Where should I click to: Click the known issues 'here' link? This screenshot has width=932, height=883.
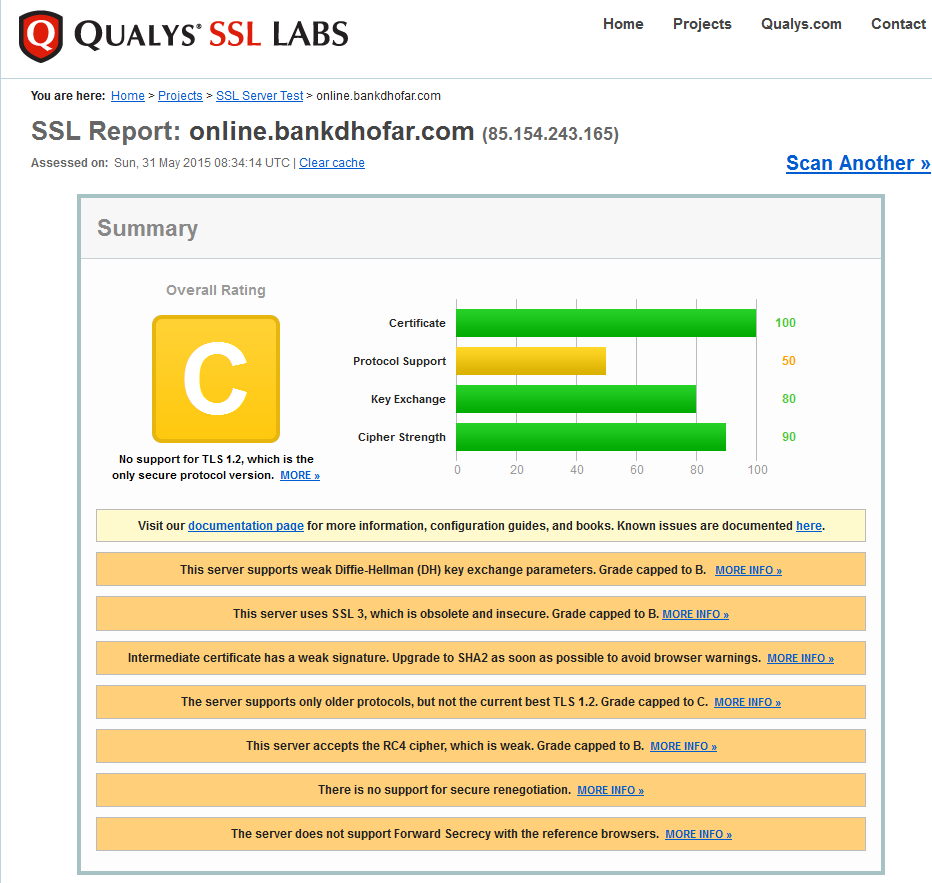click(809, 526)
